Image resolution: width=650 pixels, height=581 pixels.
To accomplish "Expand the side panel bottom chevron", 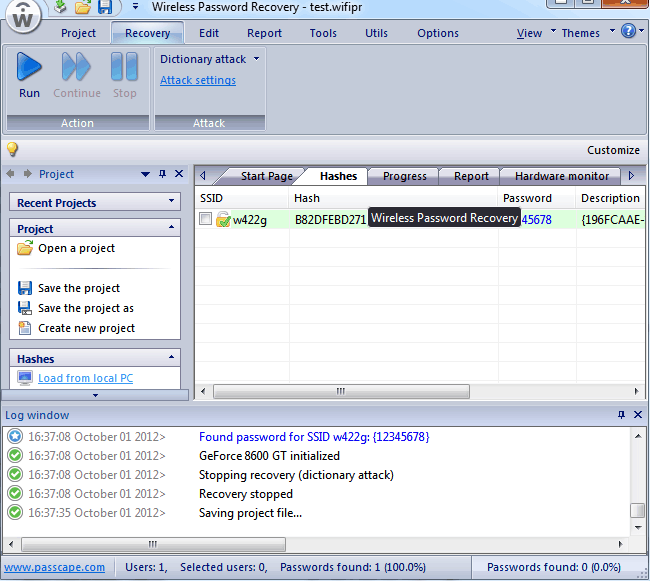I will pyautogui.click(x=95, y=395).
